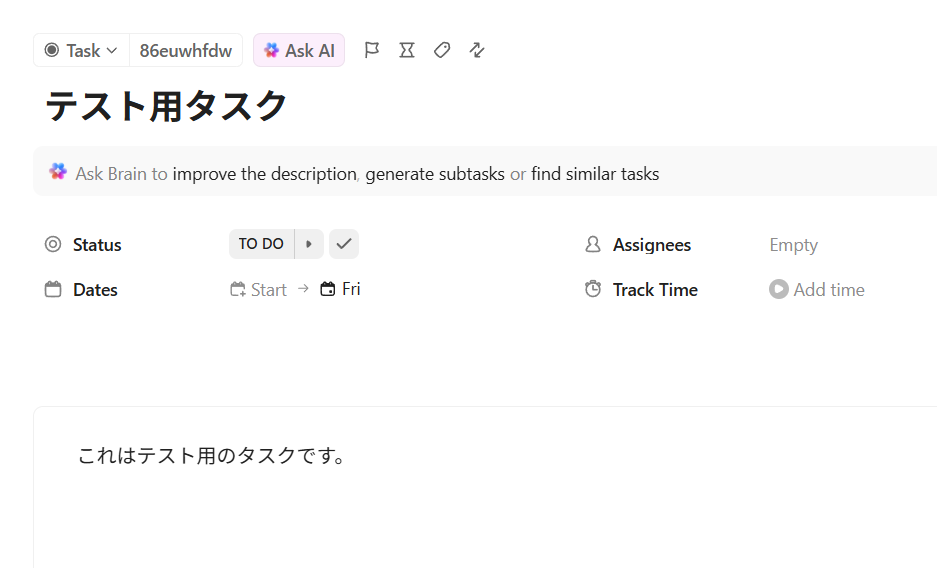The height and width of the screenshot is (568, 937).
Task: Open task relationships arrows icon
Action: pos(477,50)
